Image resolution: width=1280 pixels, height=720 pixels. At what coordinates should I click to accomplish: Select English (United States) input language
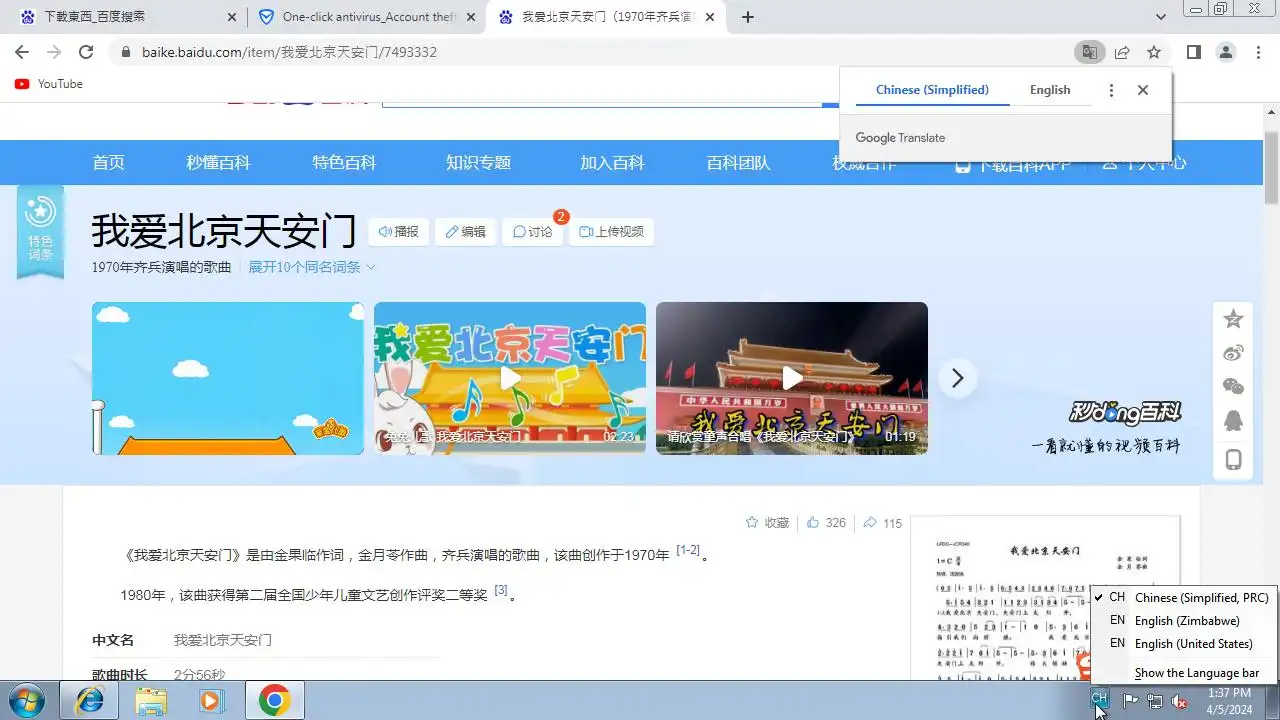1184,644
